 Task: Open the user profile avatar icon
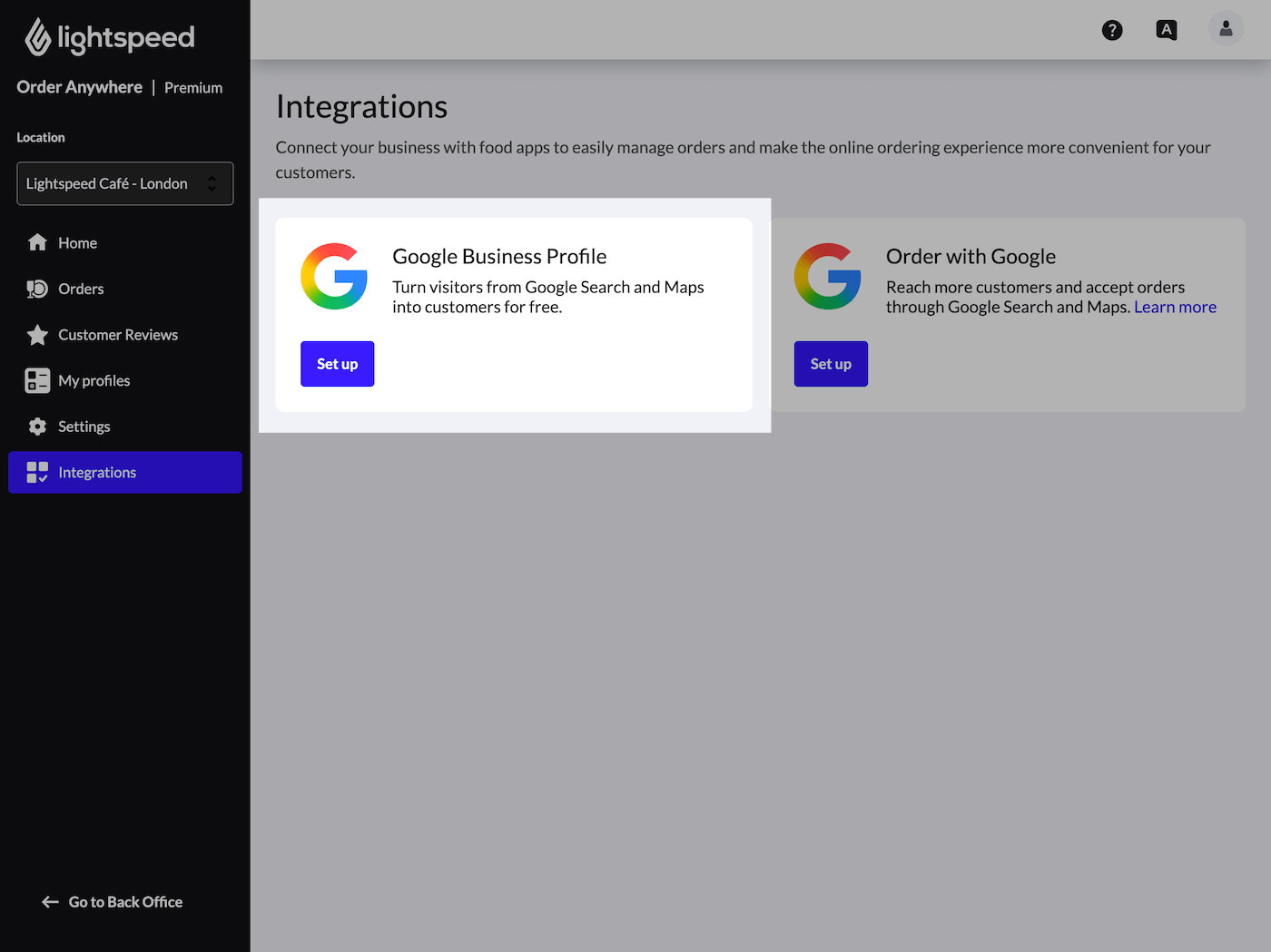click(1226, 28)
